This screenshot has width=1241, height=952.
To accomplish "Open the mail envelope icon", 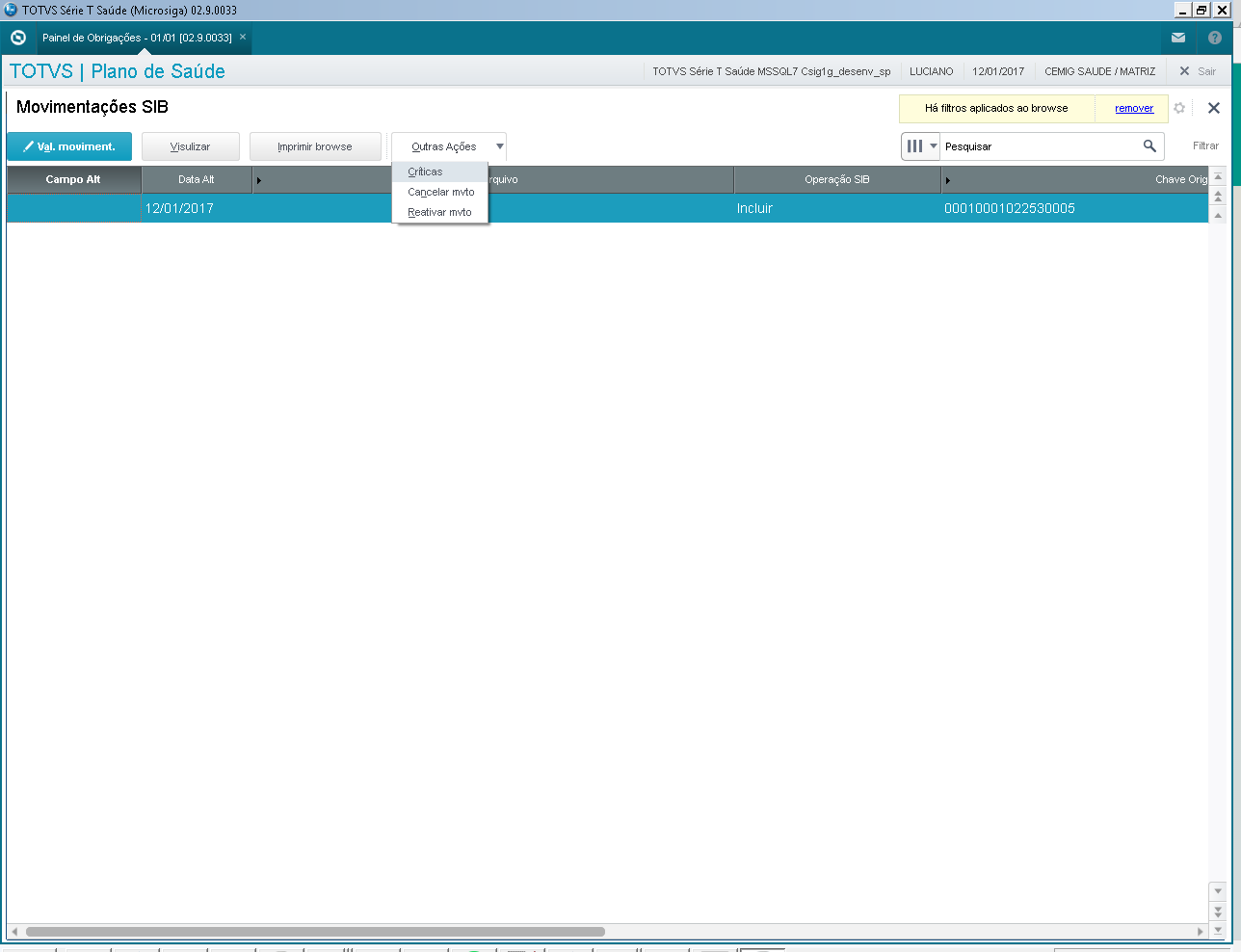I will coord(1178,38).
